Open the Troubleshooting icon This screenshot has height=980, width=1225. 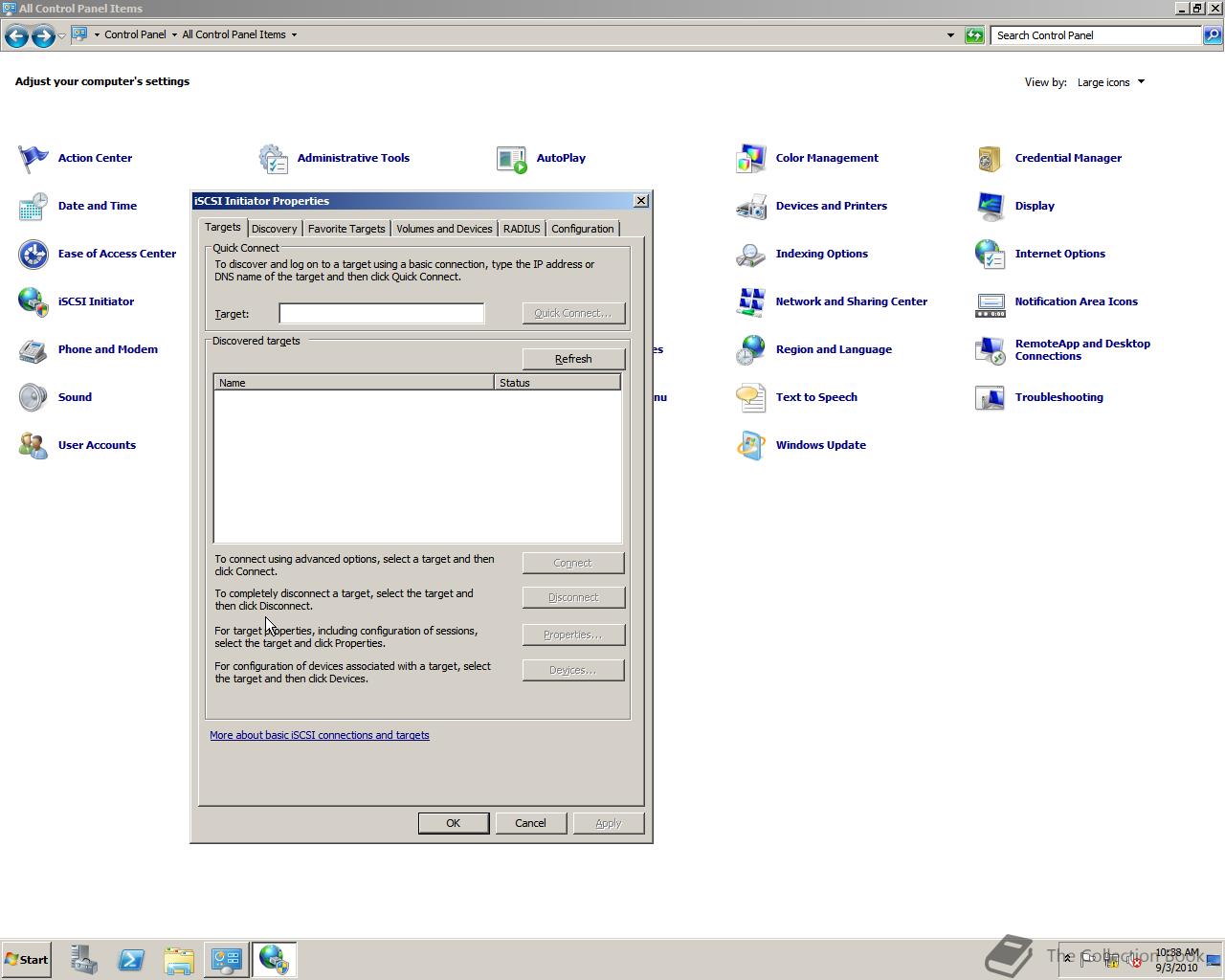tap(991, 397)
